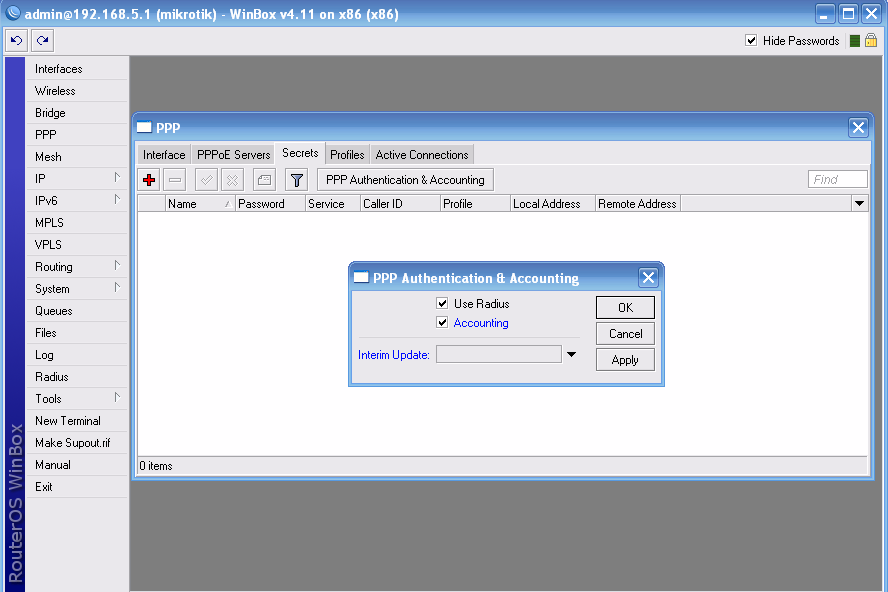This screenshot has width=888, height=592.
Task: Select the Secrets tab
Action: (300, 154)
